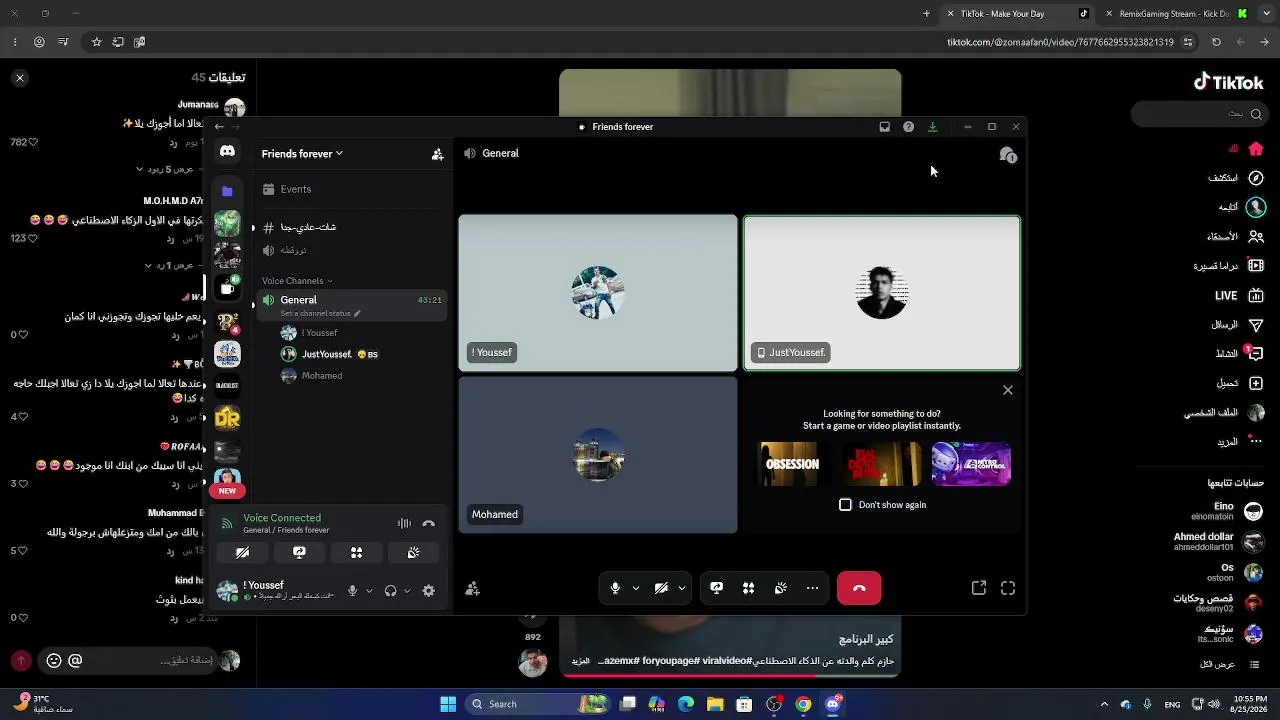
Task: Toggle camera in Voice Connected sidebar panel
Action: pos(242,552)
